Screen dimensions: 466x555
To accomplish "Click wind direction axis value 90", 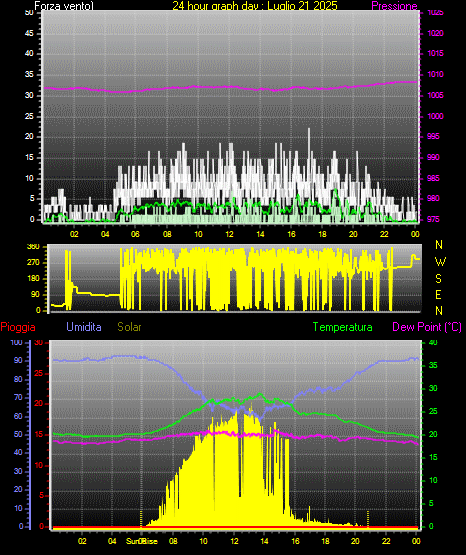I will (35, 294).
